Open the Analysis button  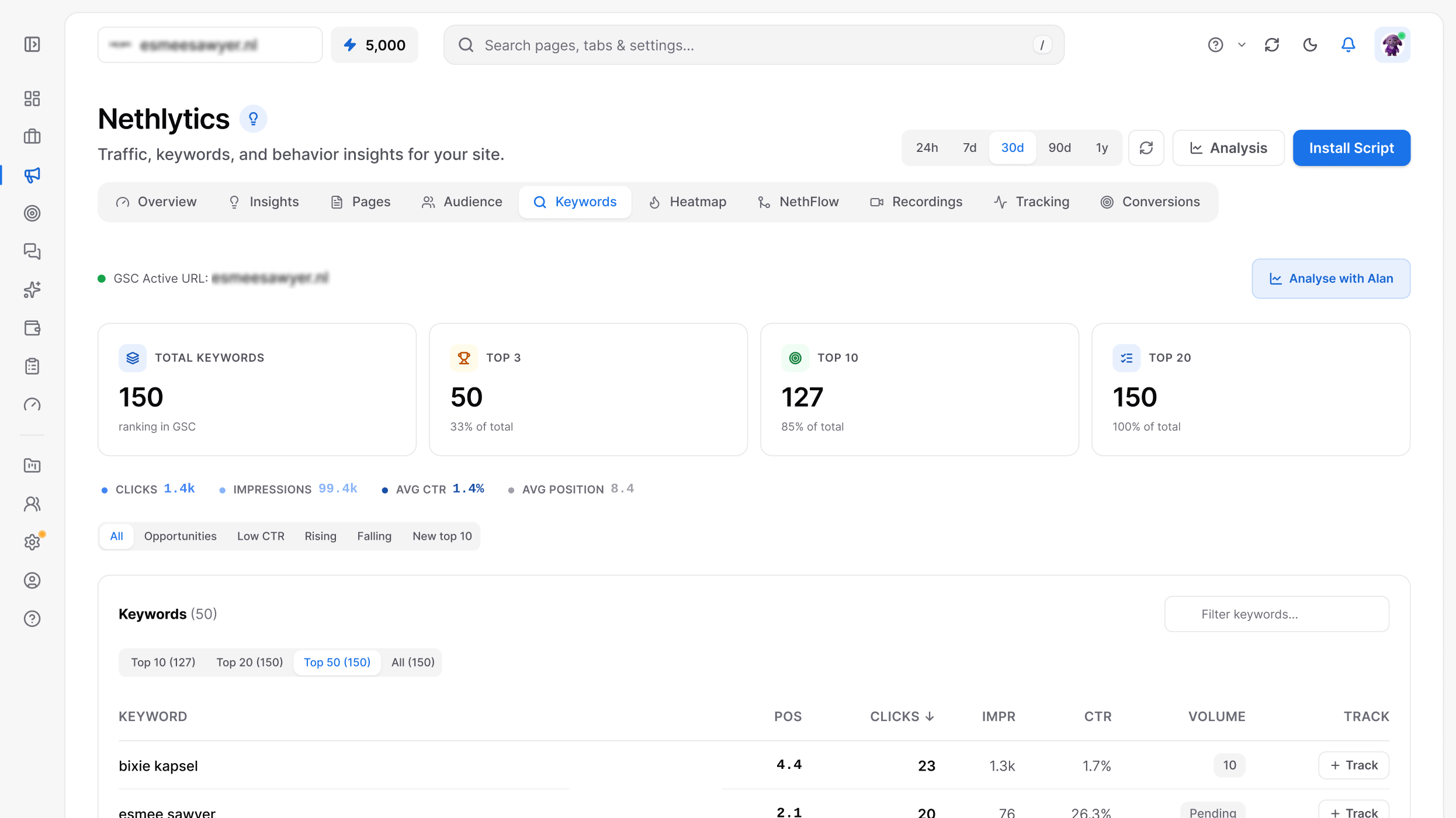point(1228,148)
